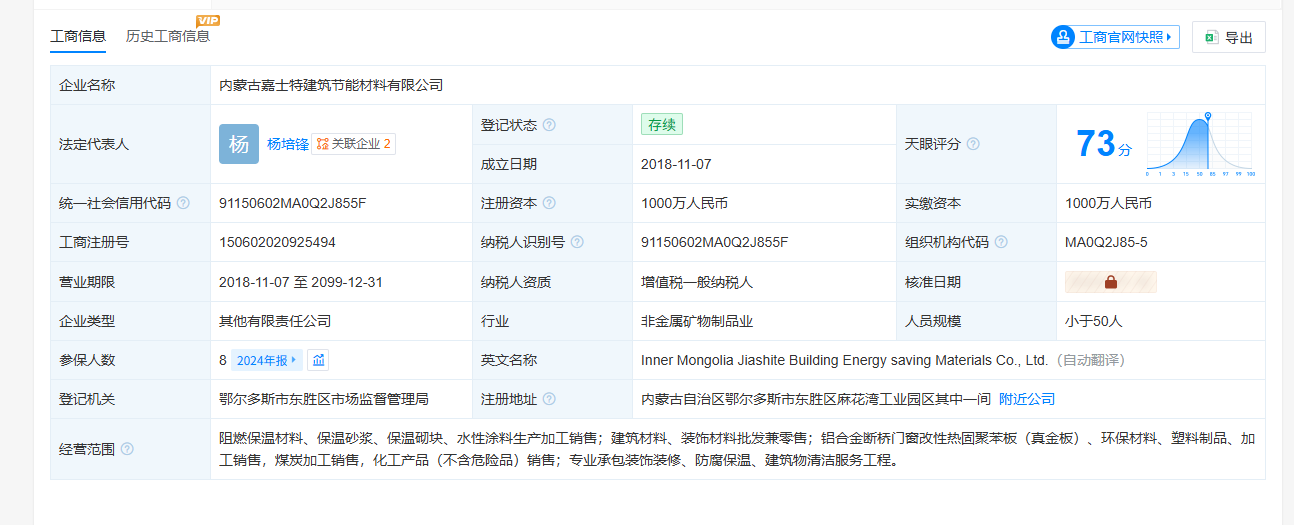
Task: Click the 杨 avatar of the legal representative
Action: point(239,144)
